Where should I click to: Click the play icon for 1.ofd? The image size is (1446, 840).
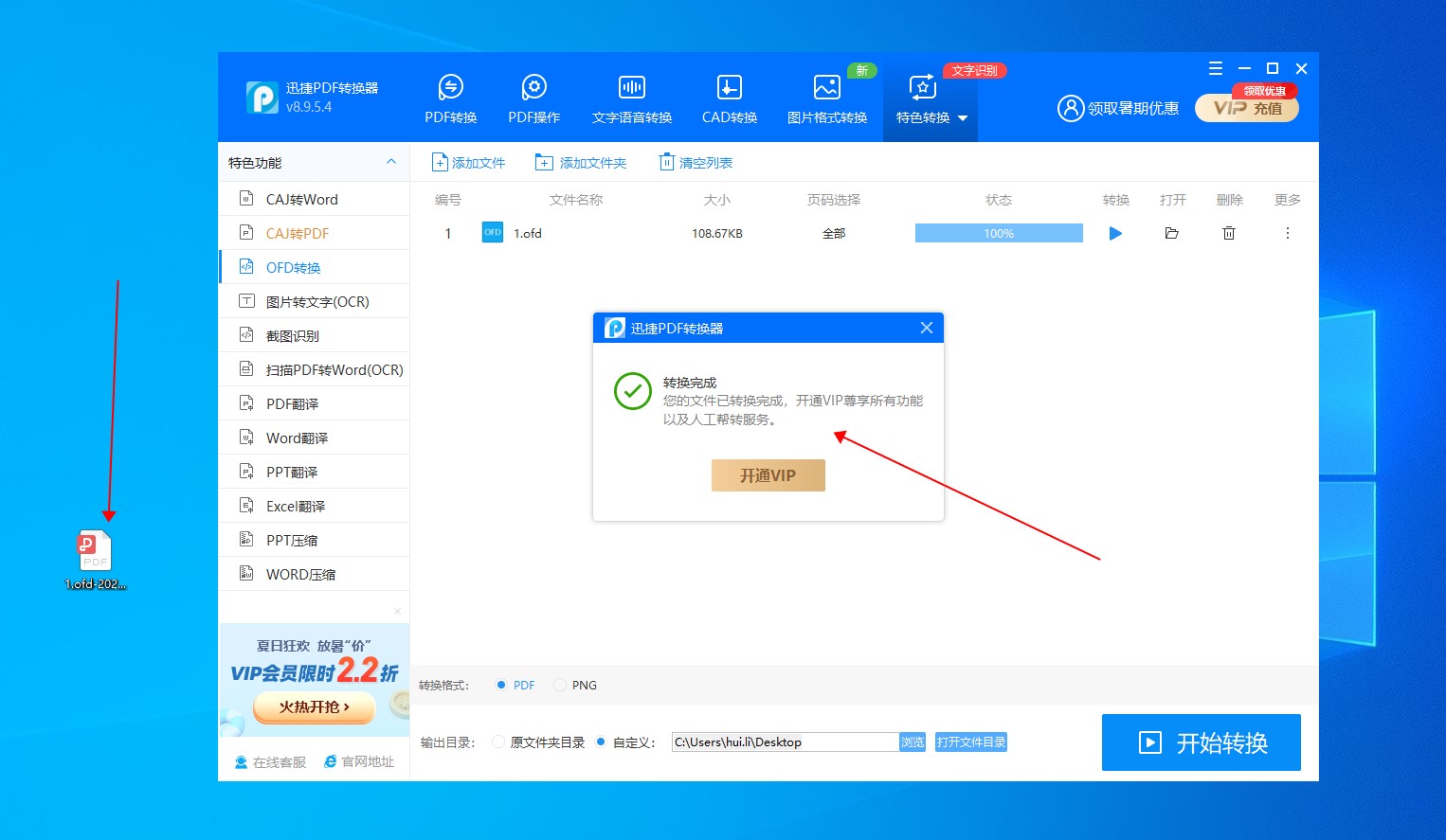[x=1115, y=233]
